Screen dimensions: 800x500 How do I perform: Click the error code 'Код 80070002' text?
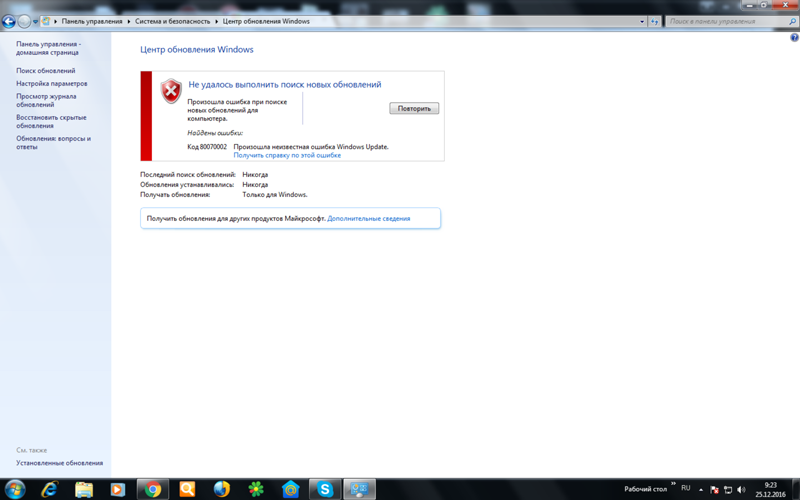pos(207,147)
